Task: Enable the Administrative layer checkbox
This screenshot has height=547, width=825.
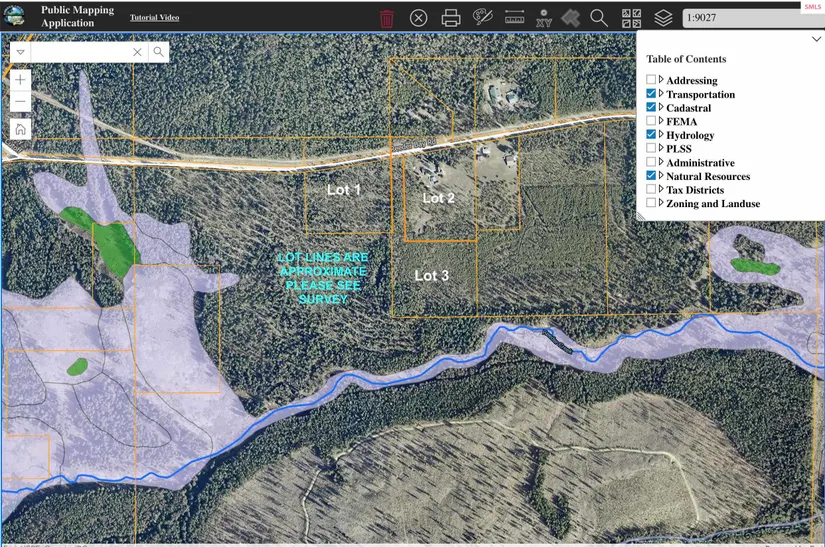Action: [x=651, y=161]
